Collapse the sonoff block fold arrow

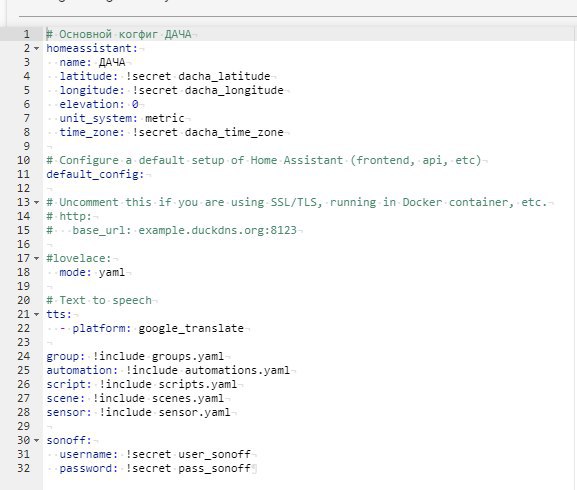tap(36, 440)
